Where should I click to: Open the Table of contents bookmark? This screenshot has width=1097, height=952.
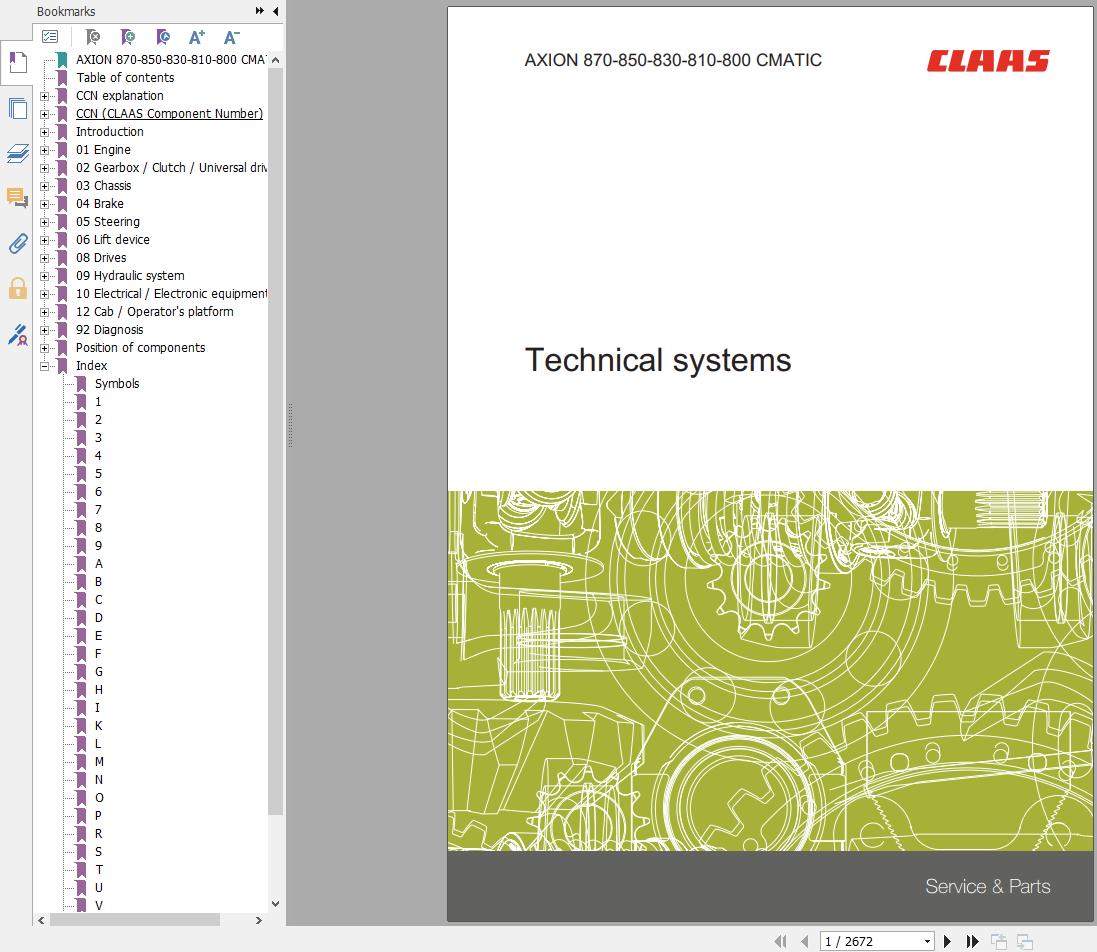125,78
